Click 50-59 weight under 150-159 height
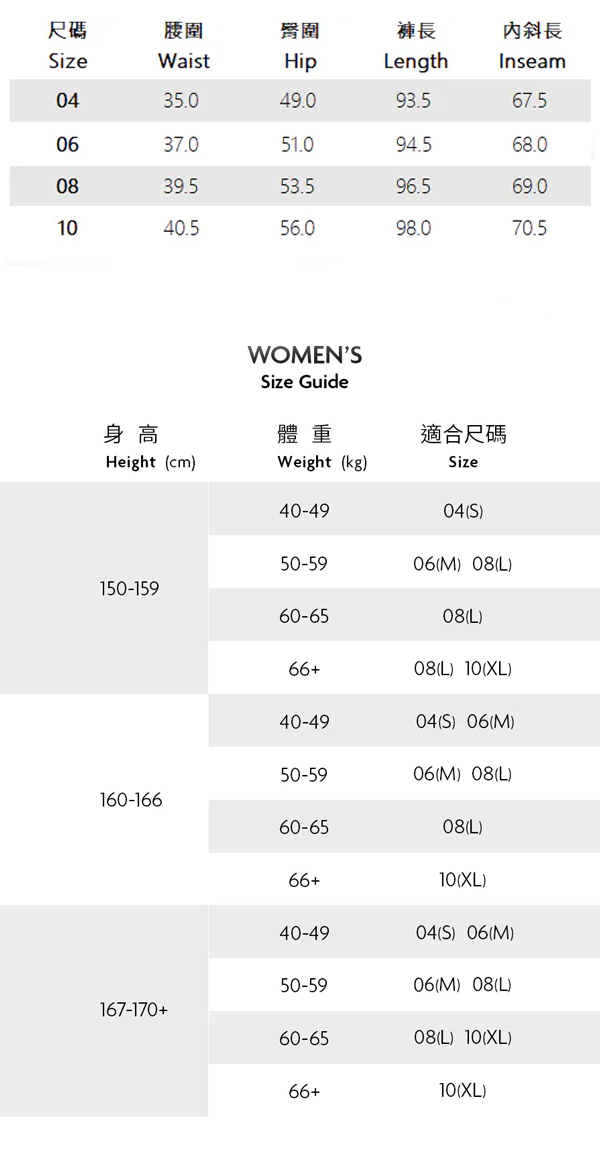 [304, 564]
